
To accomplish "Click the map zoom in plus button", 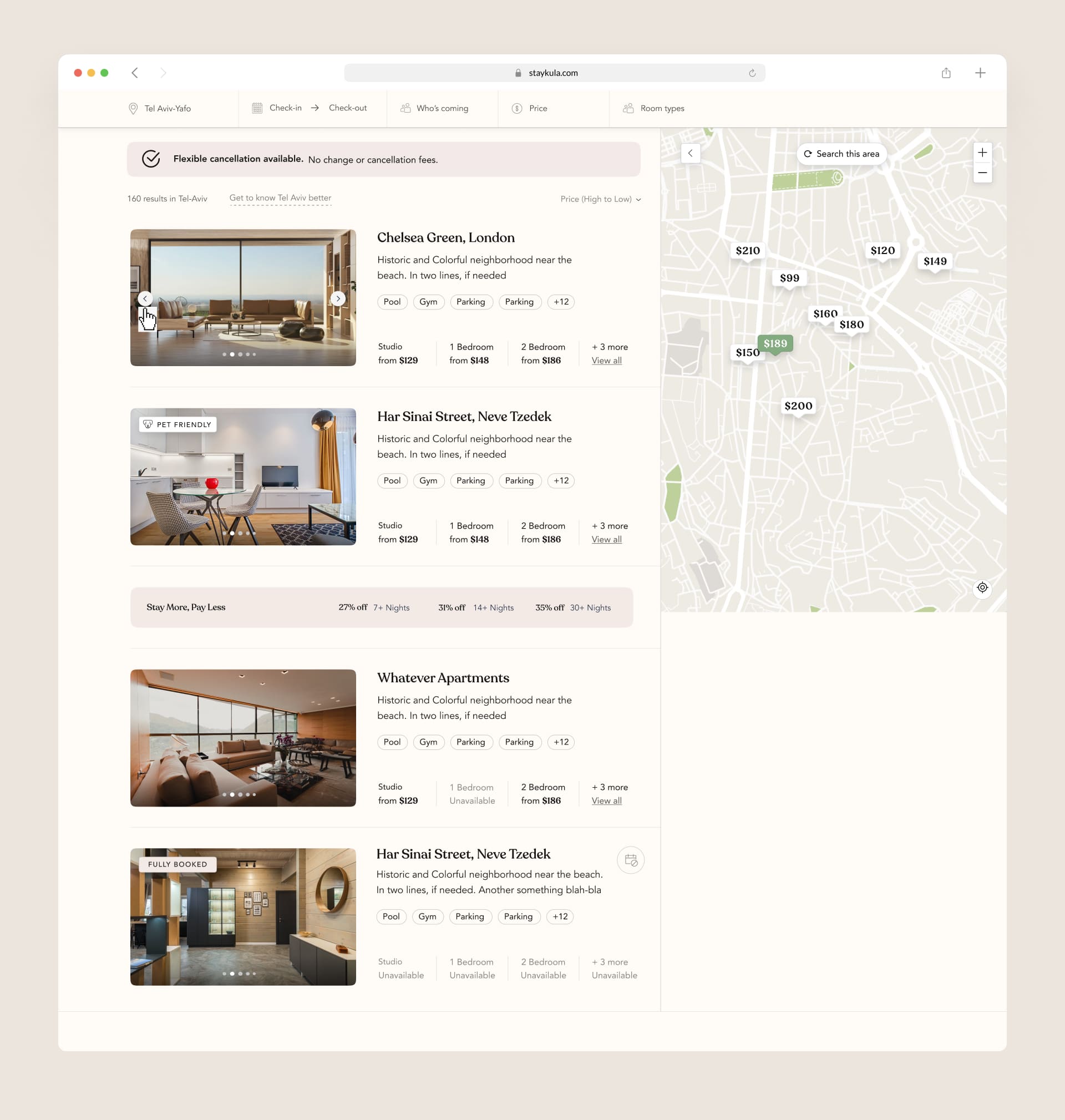I will [982, 153].
